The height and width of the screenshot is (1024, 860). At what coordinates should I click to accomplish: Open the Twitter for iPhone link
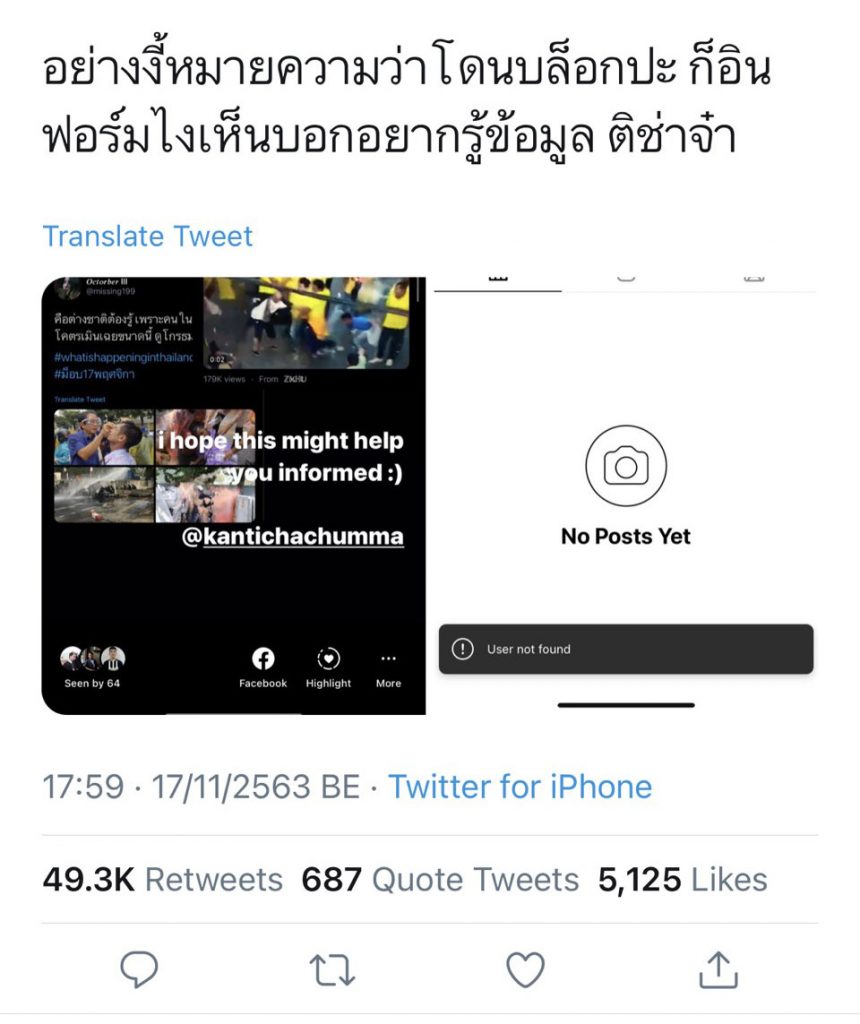(520, 786)
